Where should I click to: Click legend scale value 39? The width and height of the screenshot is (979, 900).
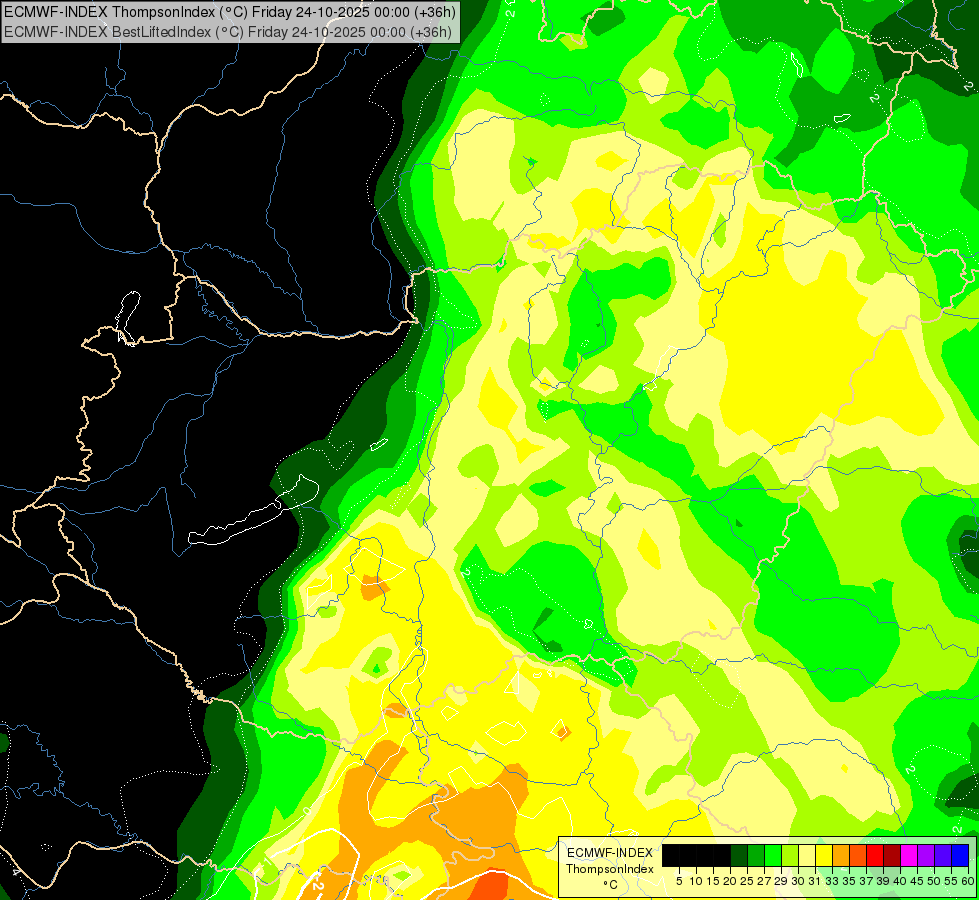point(883,881)
